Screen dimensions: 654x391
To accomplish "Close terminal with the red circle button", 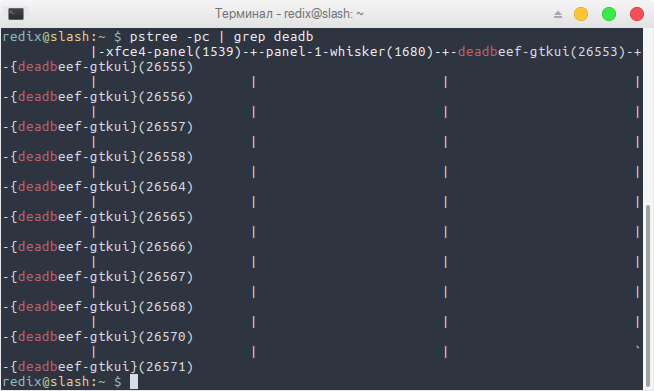I will coord(637,14).
